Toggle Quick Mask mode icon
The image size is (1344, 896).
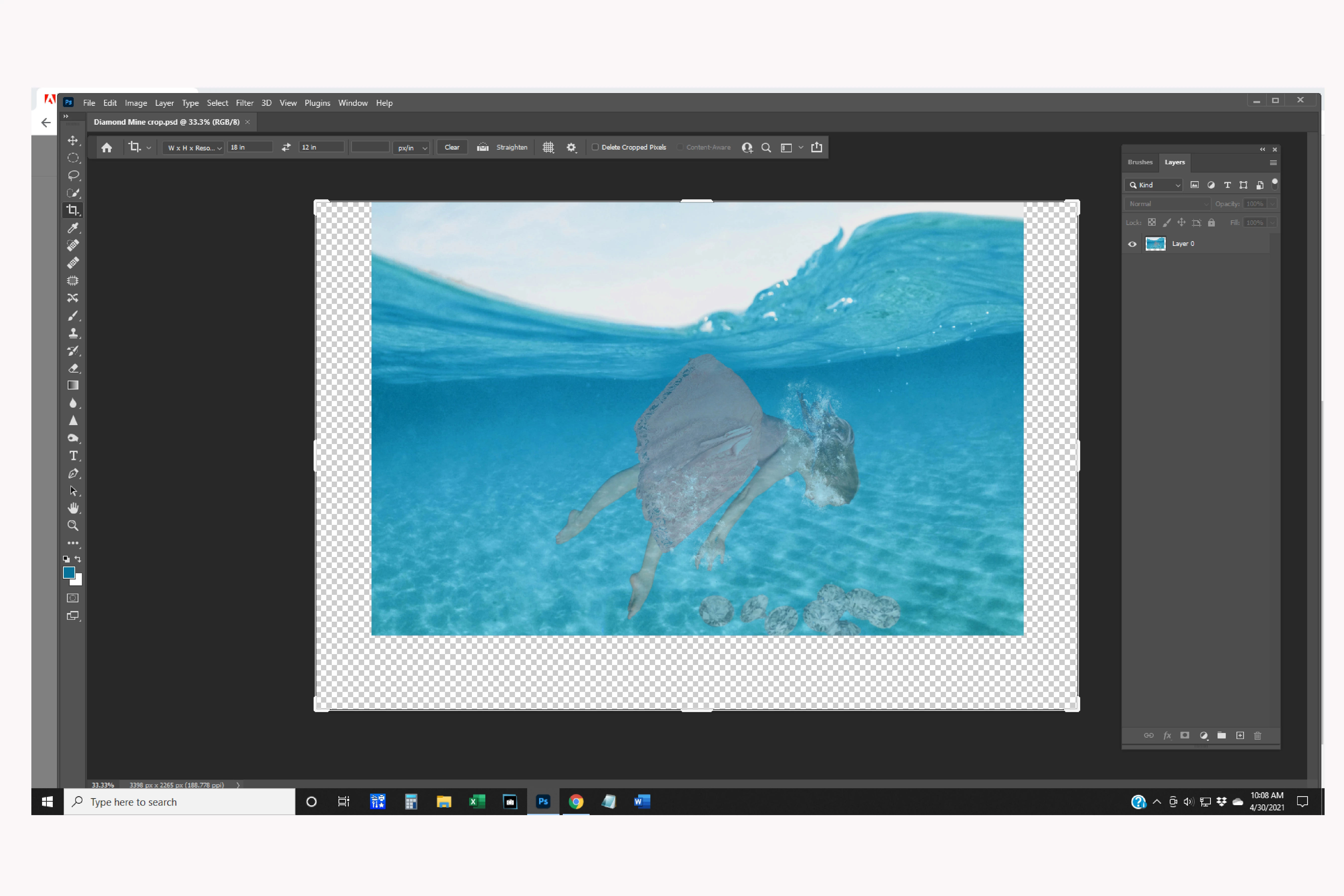coord(73,598)
